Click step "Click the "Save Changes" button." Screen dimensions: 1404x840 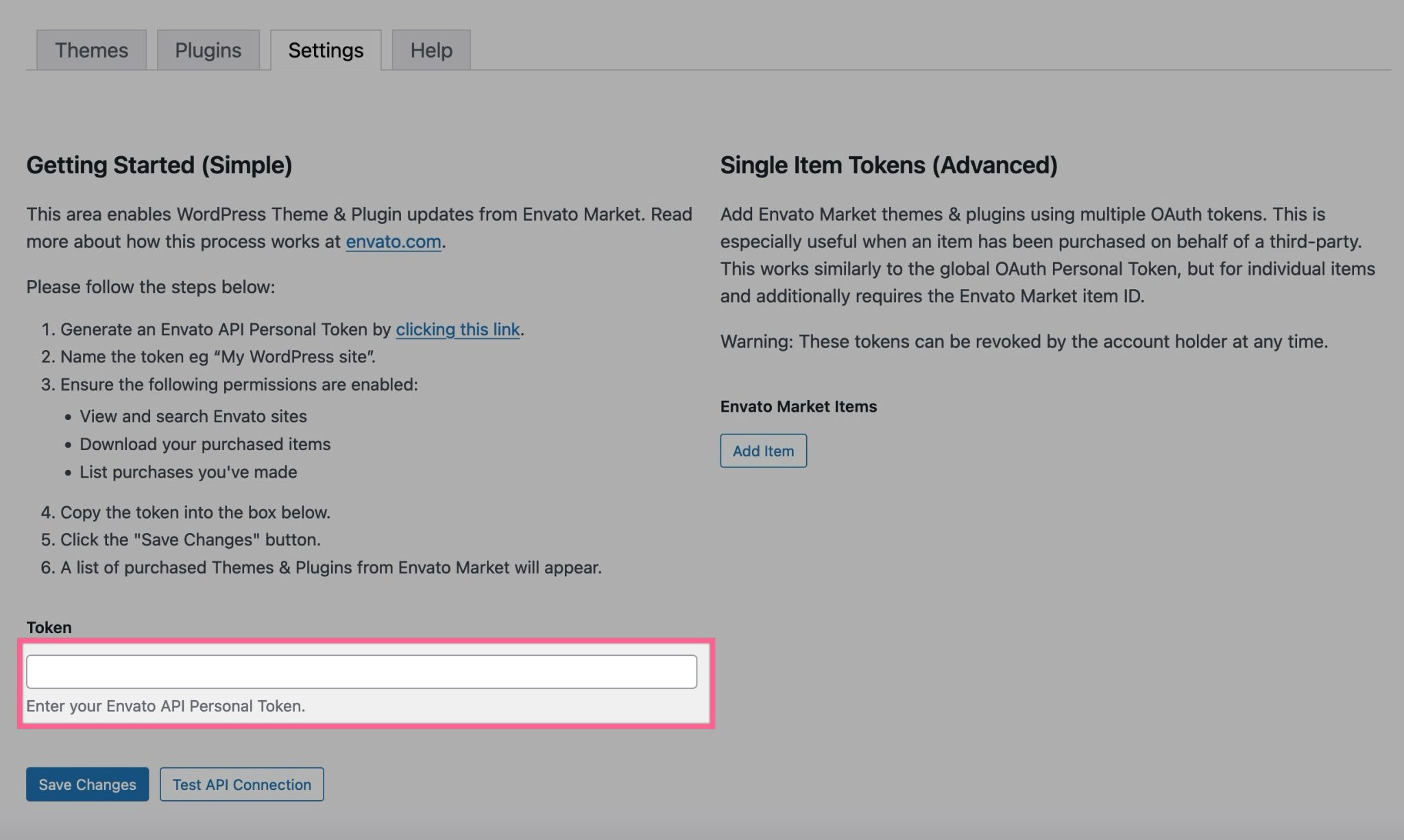pyautogui.click(x=191, y=540)
